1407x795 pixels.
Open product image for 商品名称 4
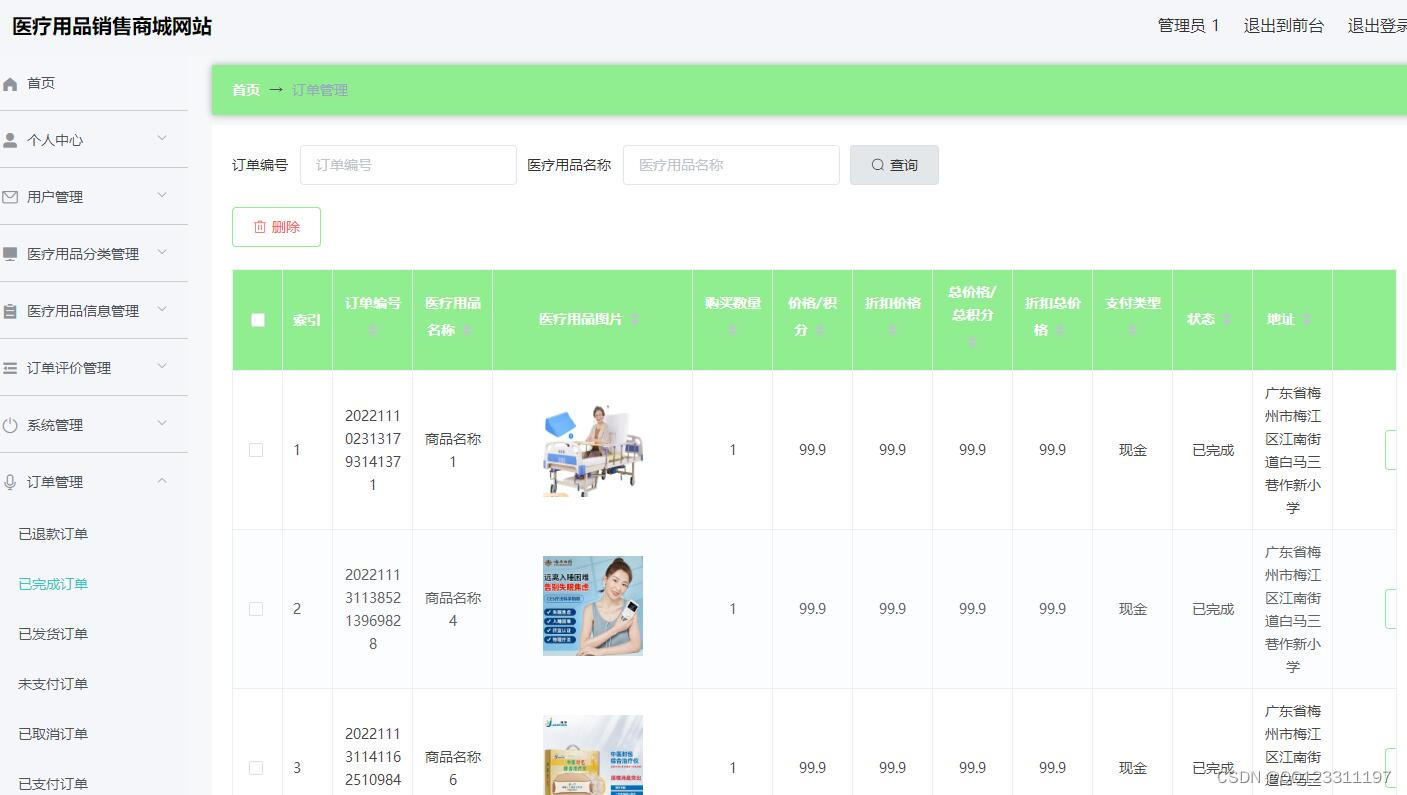click(x=593, y=606)
